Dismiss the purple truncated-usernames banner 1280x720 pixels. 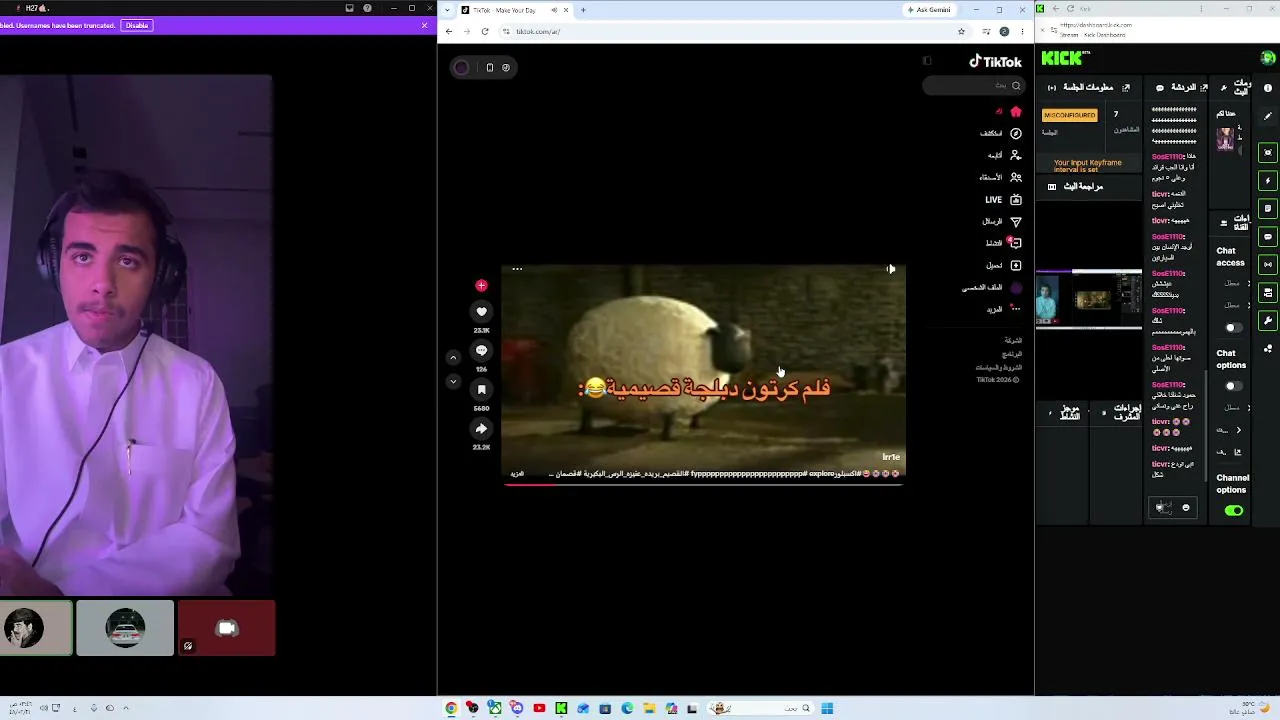(424, 25)
